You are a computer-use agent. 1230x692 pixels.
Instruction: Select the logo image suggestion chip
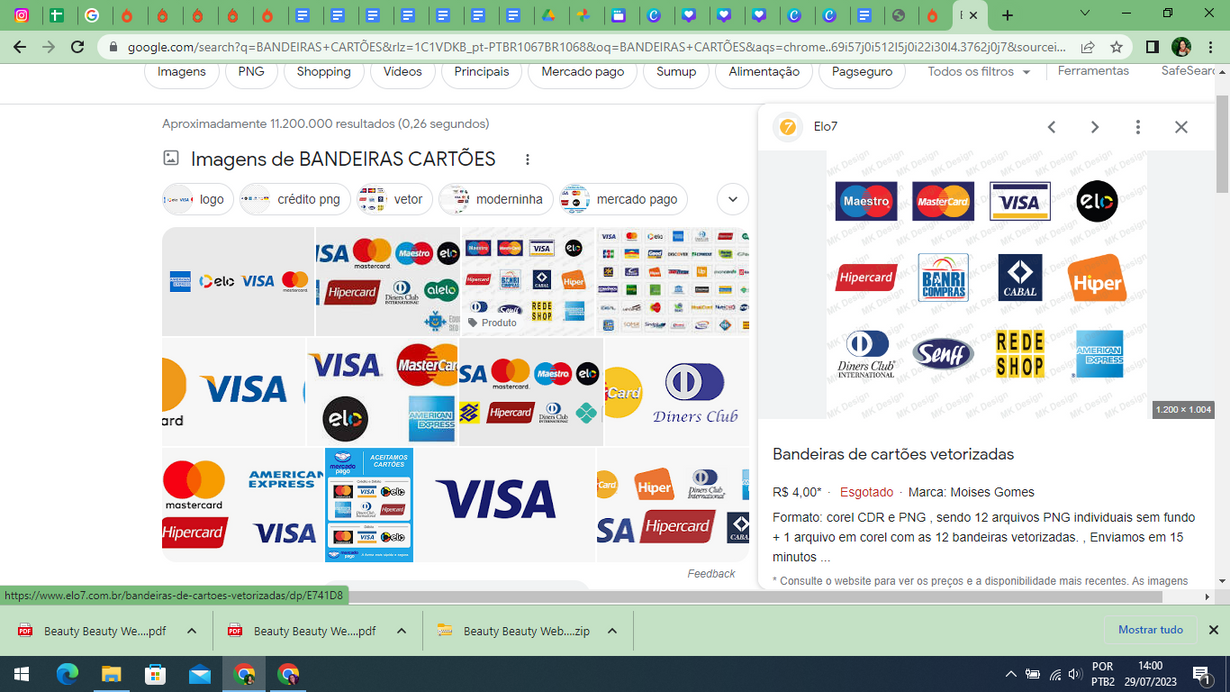(x=198, y=199)
